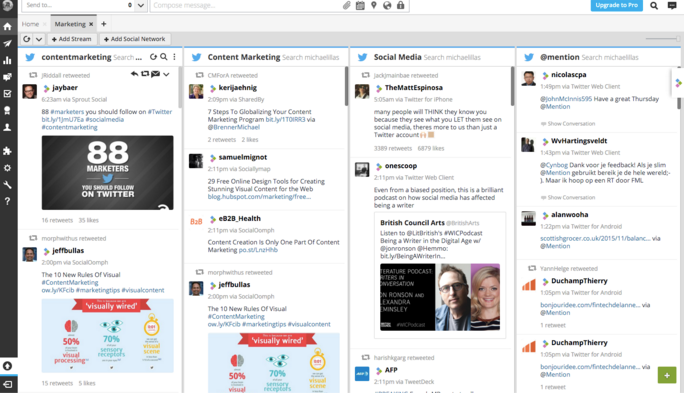Open the bit.ly/1JmU7Ea link in jaybaer tweet
This screenshot has width=684, height=394.
pos(63,120)
